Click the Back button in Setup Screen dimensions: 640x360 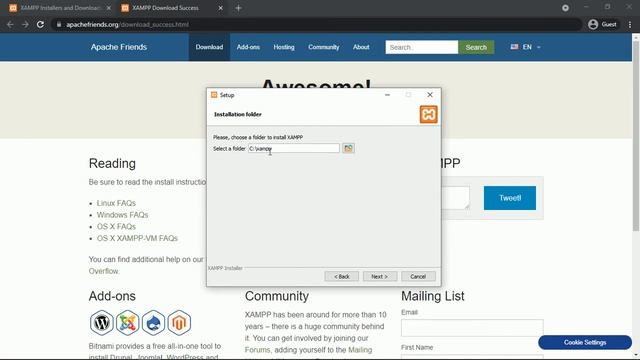(342, 276)
